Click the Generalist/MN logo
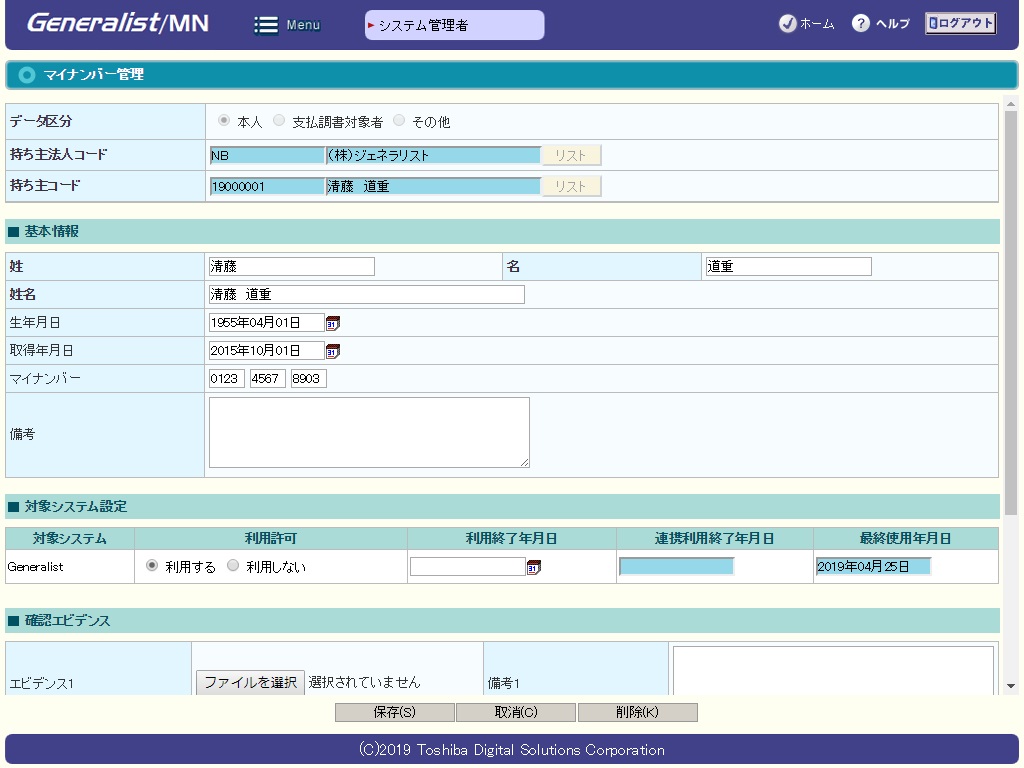The height and width of the screenshot is (768, 1024). pyautogui.click(x=117, y=23)
